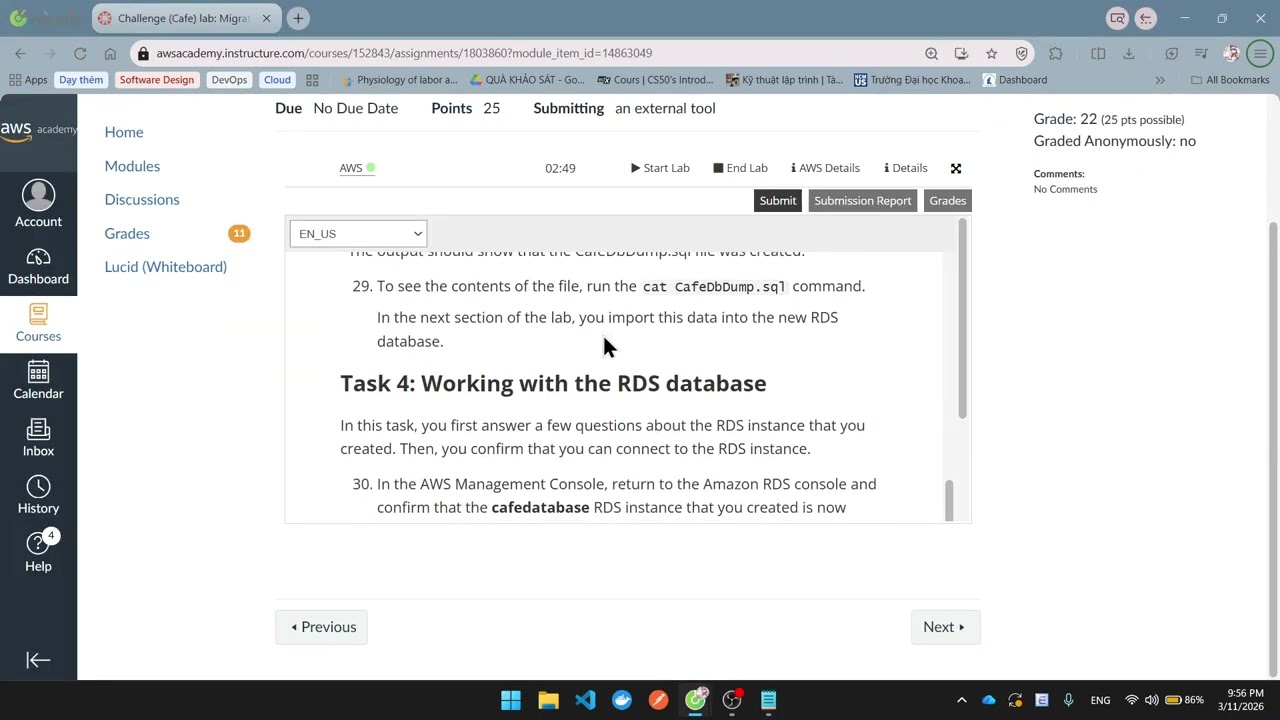This screenshot has width=1280, height=720.
Task: Open AWS Details
Action: point(825,168)
